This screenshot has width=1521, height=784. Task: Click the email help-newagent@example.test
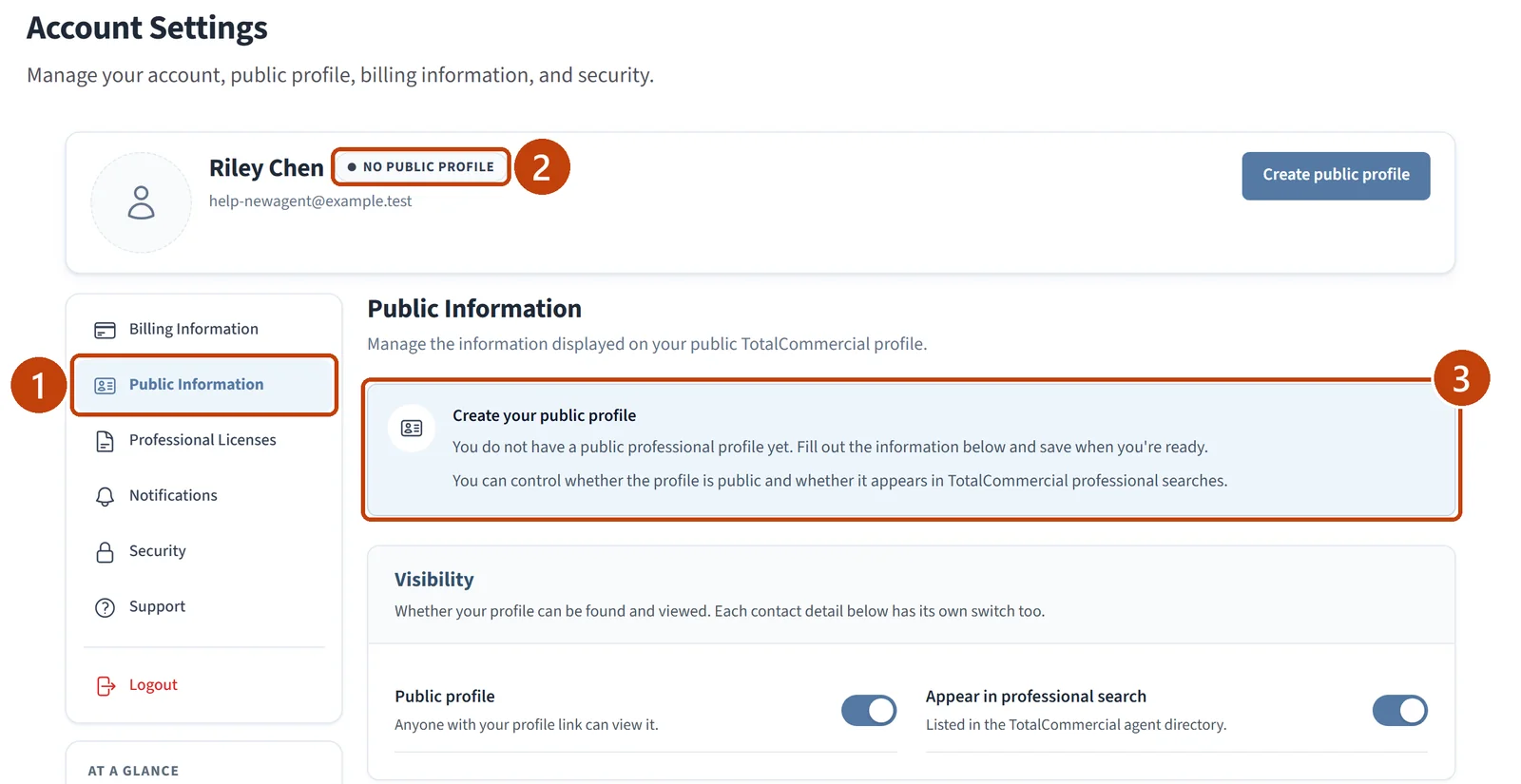pyautogui.click(x=310, y=201)
